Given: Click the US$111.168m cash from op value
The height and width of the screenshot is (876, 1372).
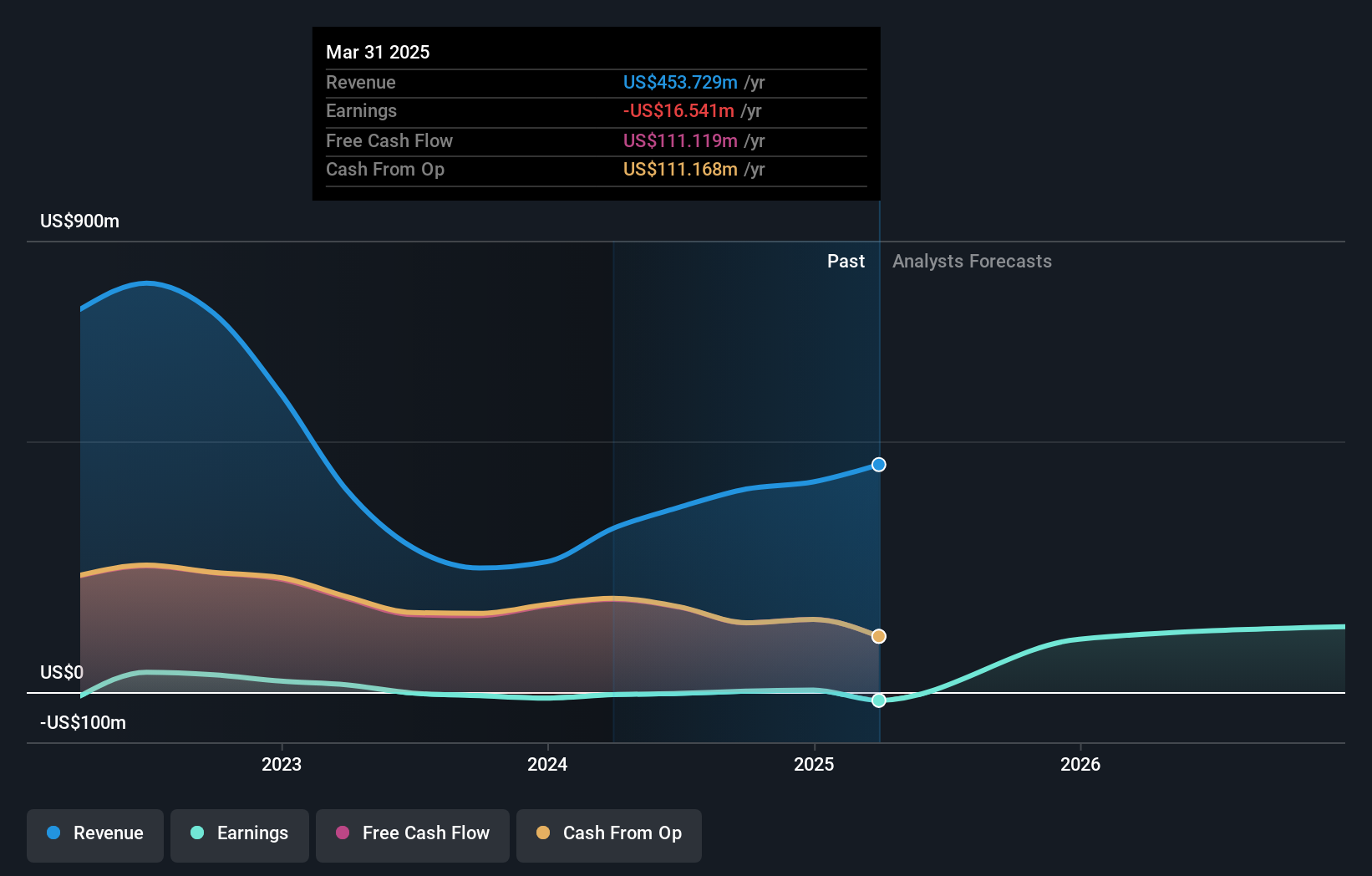Looking at the screenshot, I should click(x=680, y=169).
